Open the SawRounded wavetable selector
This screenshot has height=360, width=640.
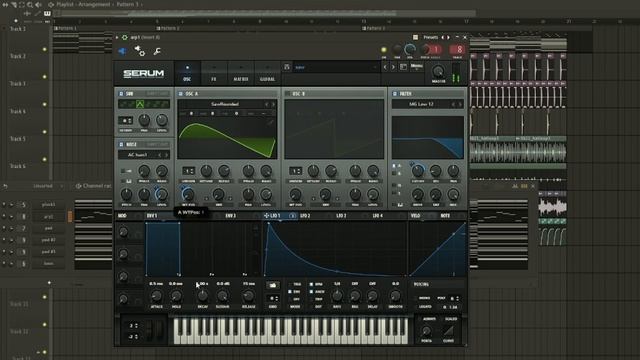coord(224,104)
